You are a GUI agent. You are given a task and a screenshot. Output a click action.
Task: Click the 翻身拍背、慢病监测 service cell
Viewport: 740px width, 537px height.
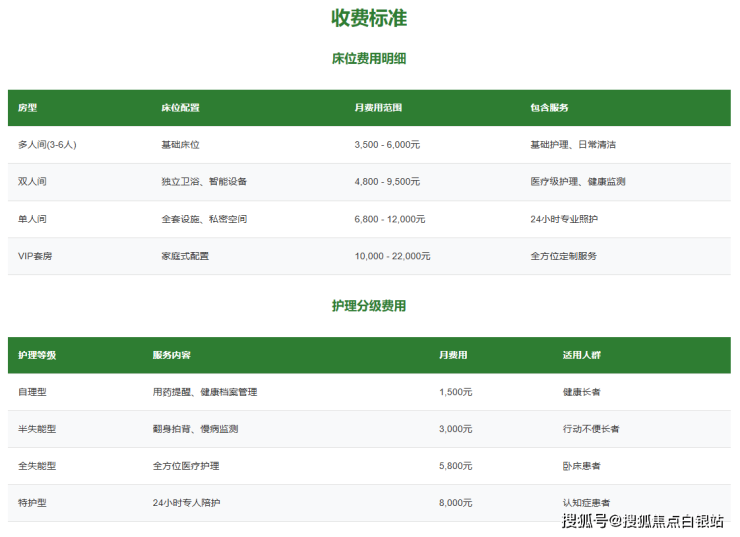point(195,429)
